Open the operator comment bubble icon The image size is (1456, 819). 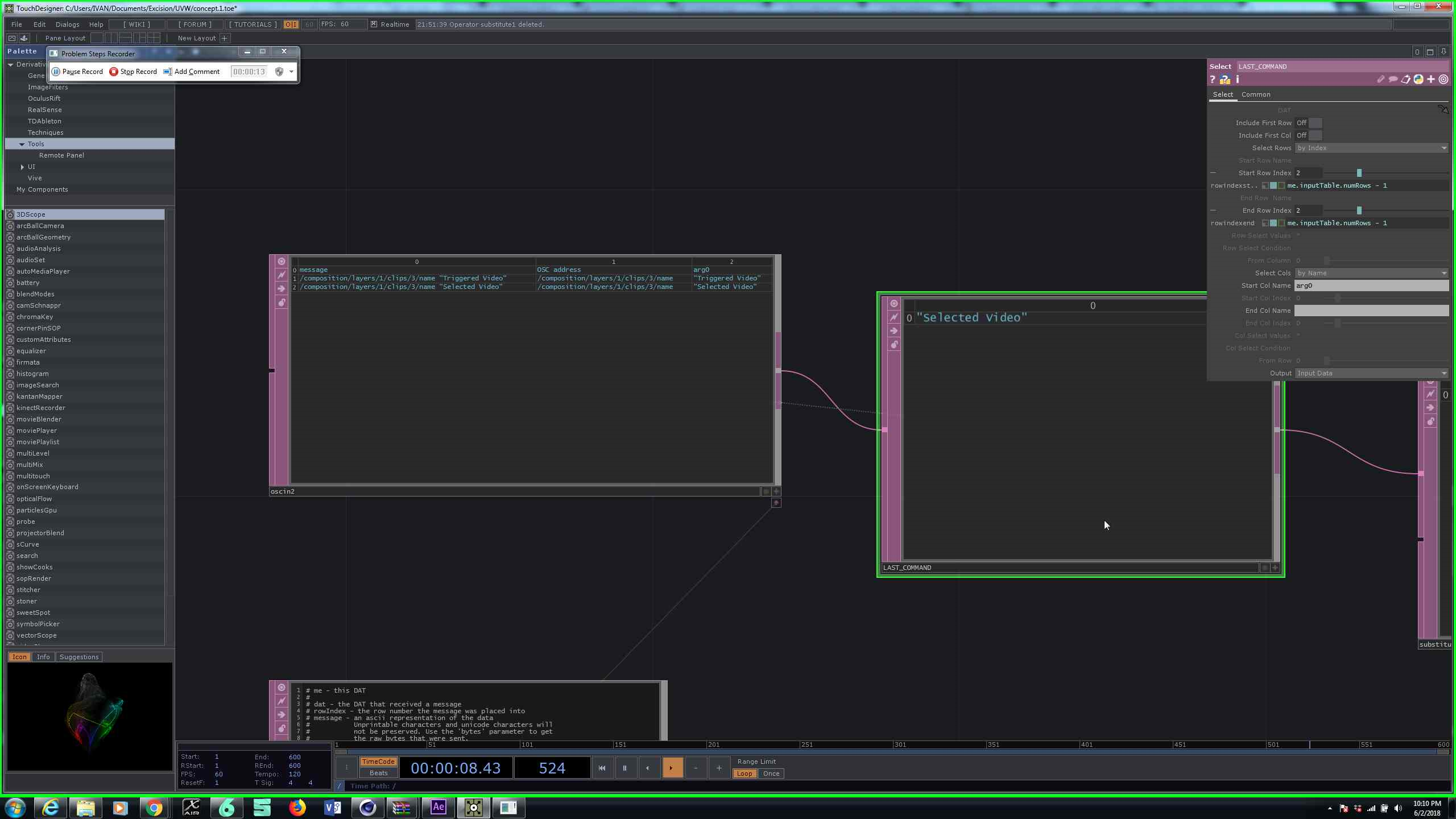point(1393,80)
